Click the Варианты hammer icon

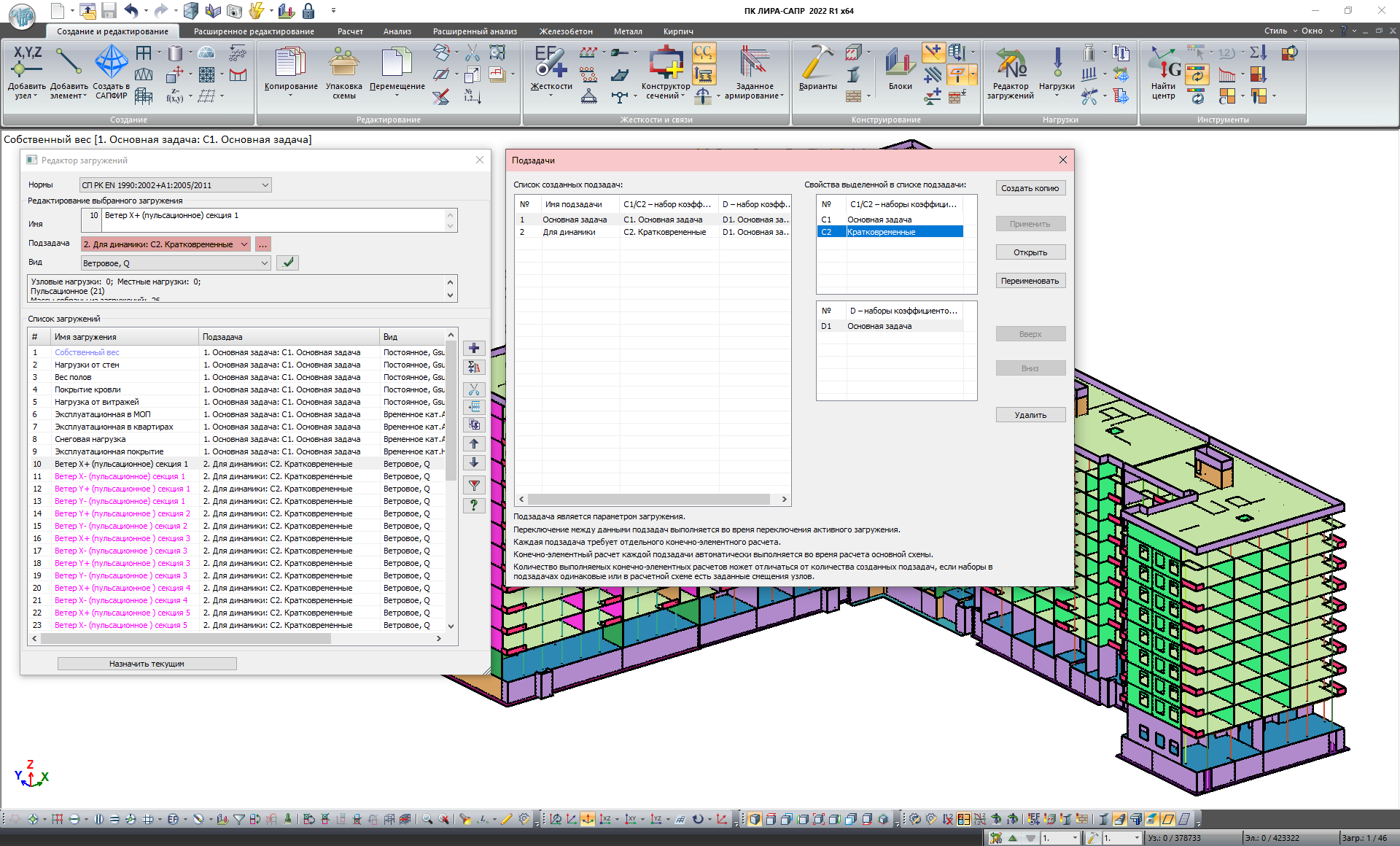[817, 63]
